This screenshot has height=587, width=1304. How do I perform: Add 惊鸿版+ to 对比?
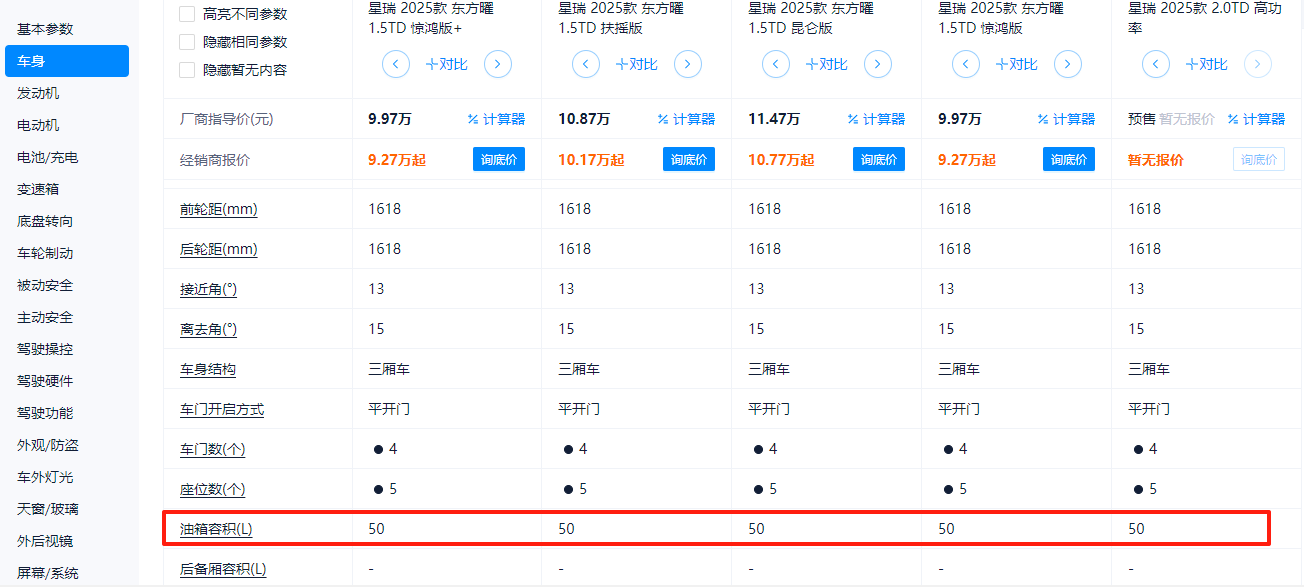pyautogui.click(x=447, y=65)
